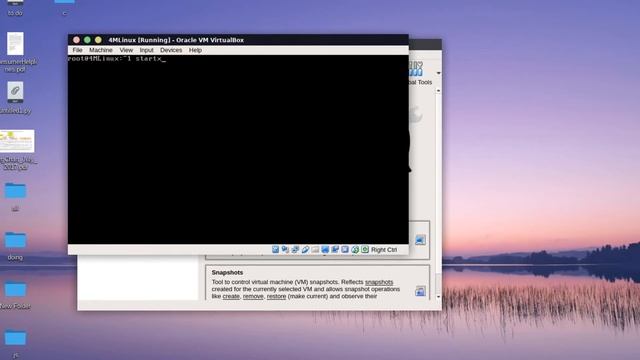Select the 'New Folder' desktop folder
640x360 pixels.
pos(15,295)
